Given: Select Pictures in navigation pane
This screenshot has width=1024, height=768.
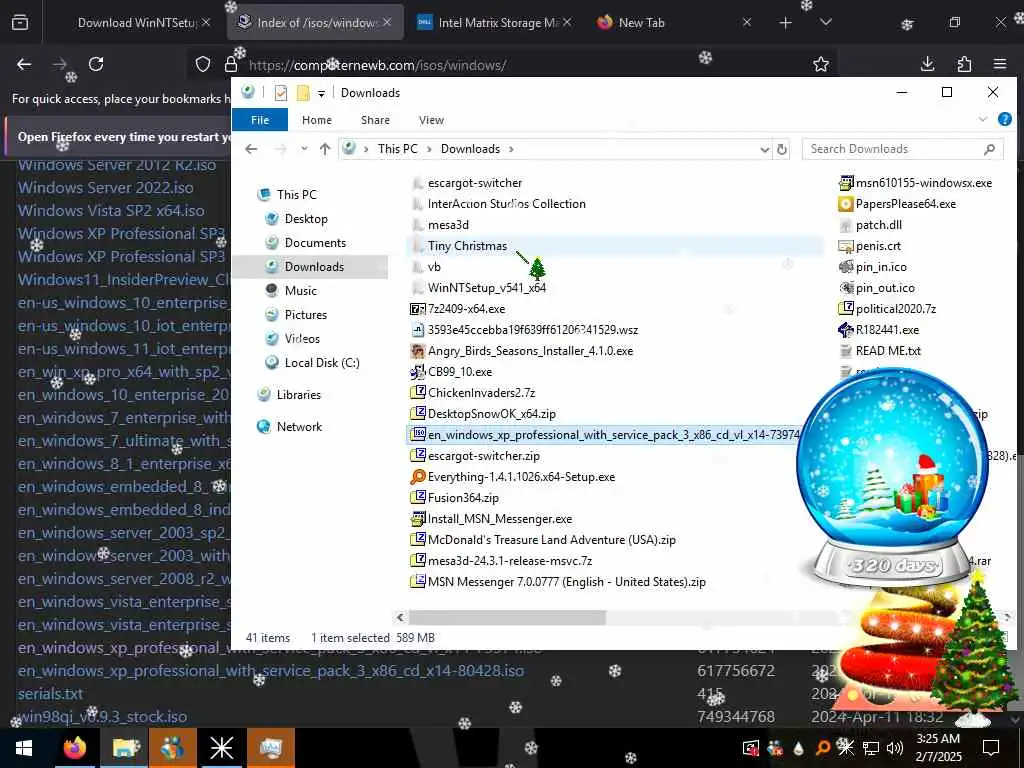Looking at the screenshot, I should (306, 315).
